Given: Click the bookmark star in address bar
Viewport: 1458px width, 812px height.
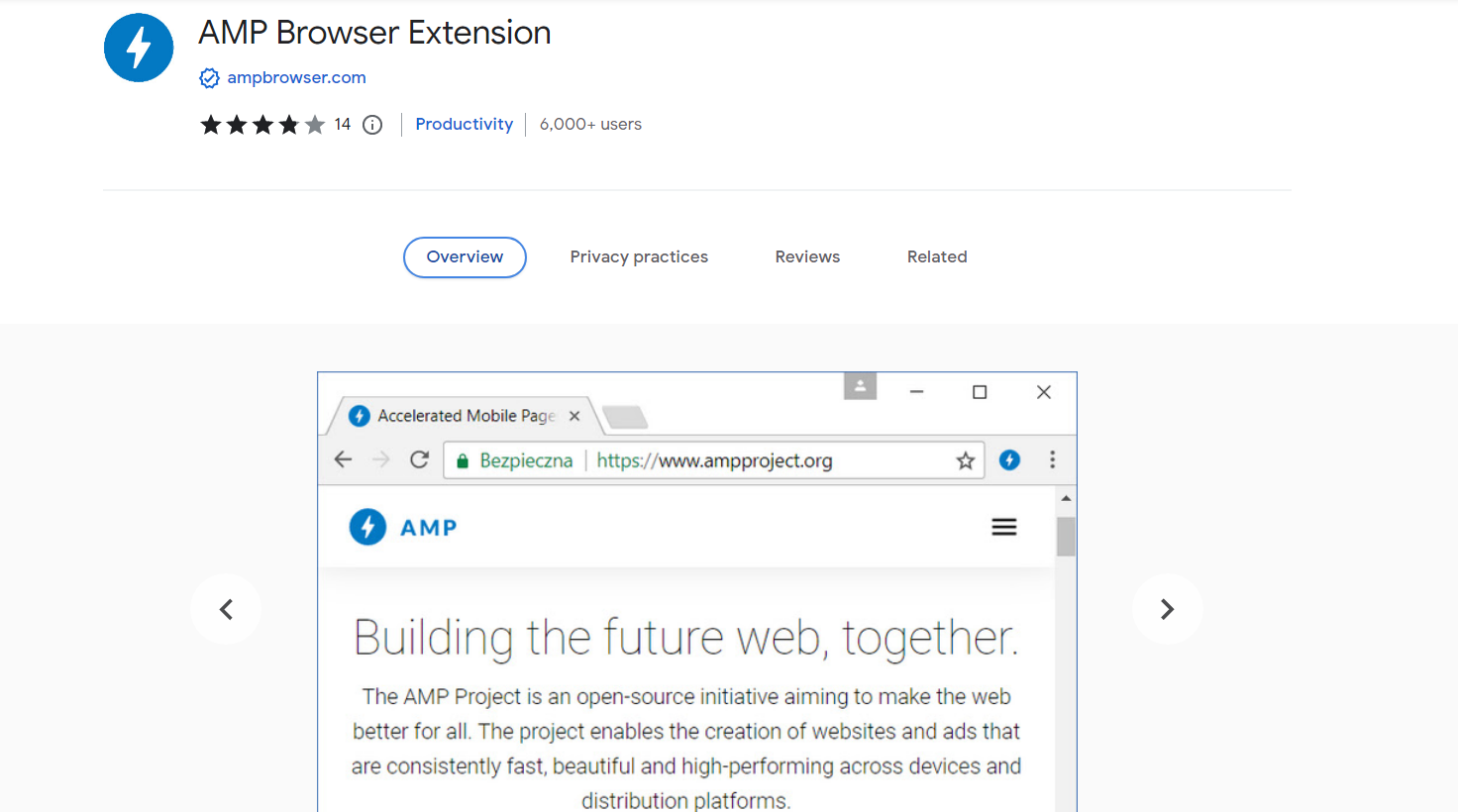Looking at the screenshot, I should [966, 460].
